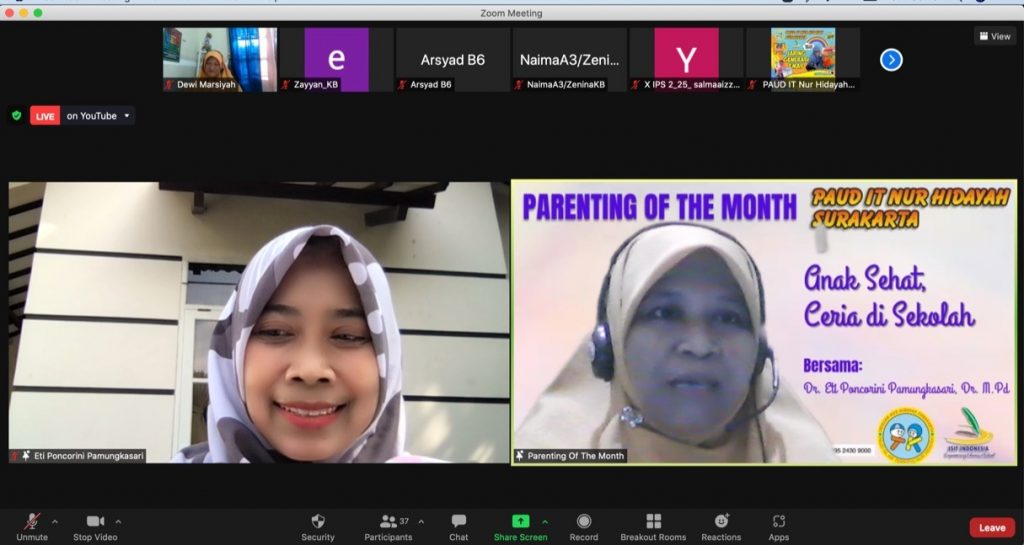The image size is (1024, 545).
Task: Click the green encryption shield icon
Action: [16, 116]
